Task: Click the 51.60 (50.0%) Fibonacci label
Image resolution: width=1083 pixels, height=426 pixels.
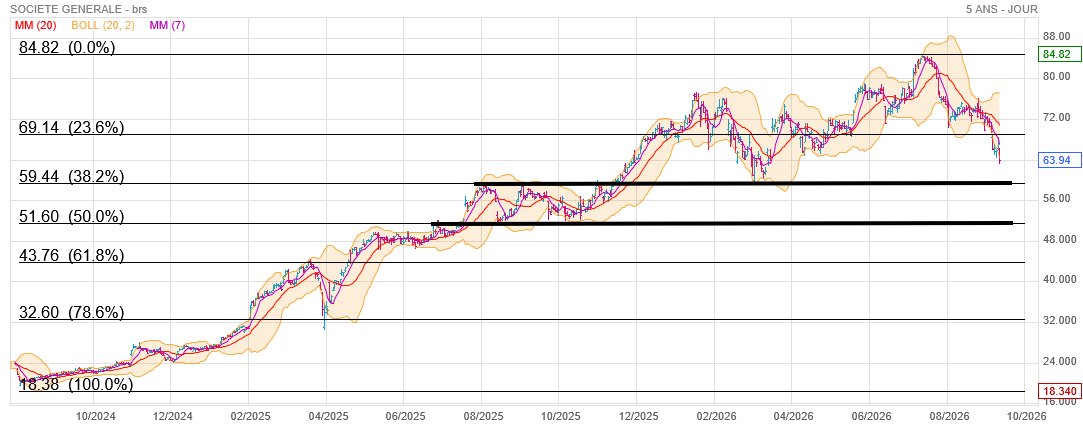Action: pyautogui.click(x=71, y=217)
